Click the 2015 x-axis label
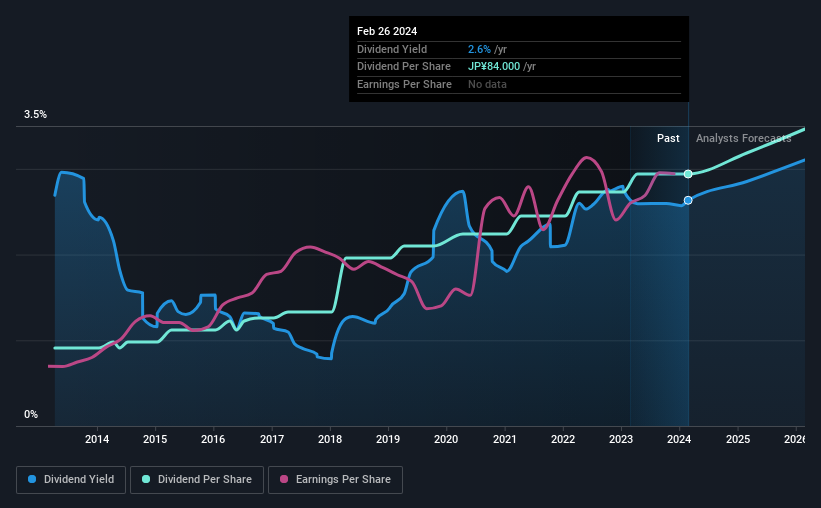The width and height of the screenshot is (821, 508). click(x=155, y=439)
